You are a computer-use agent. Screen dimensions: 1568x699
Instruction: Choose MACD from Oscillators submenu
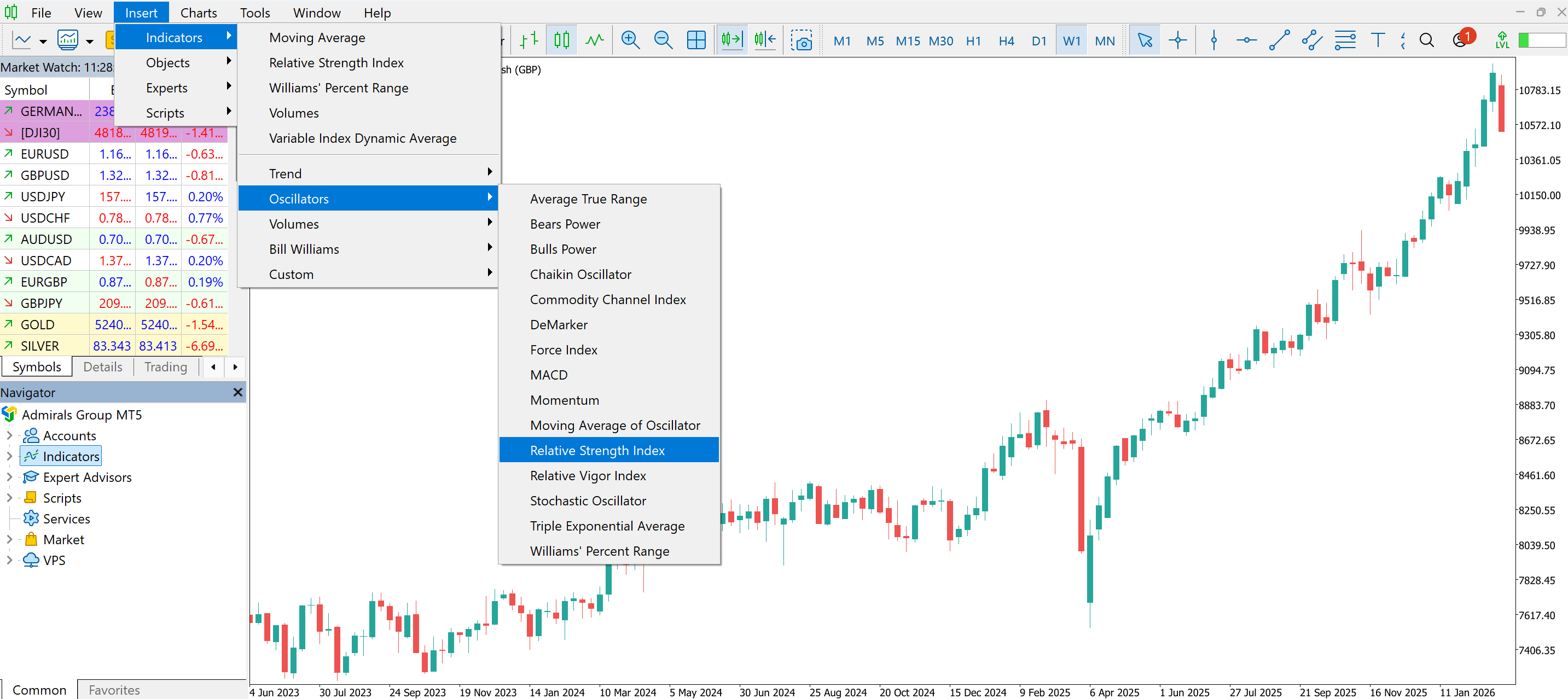(x=609, y=375)
